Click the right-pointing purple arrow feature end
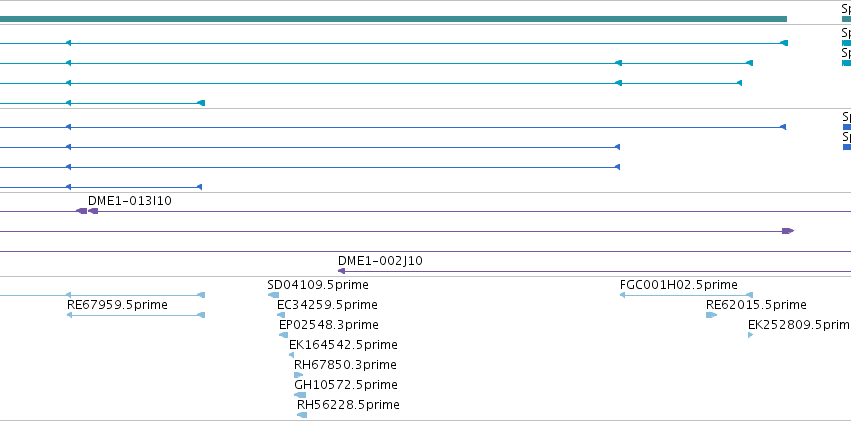This screenshot has width=851, height=421. (x=788, y=231)
